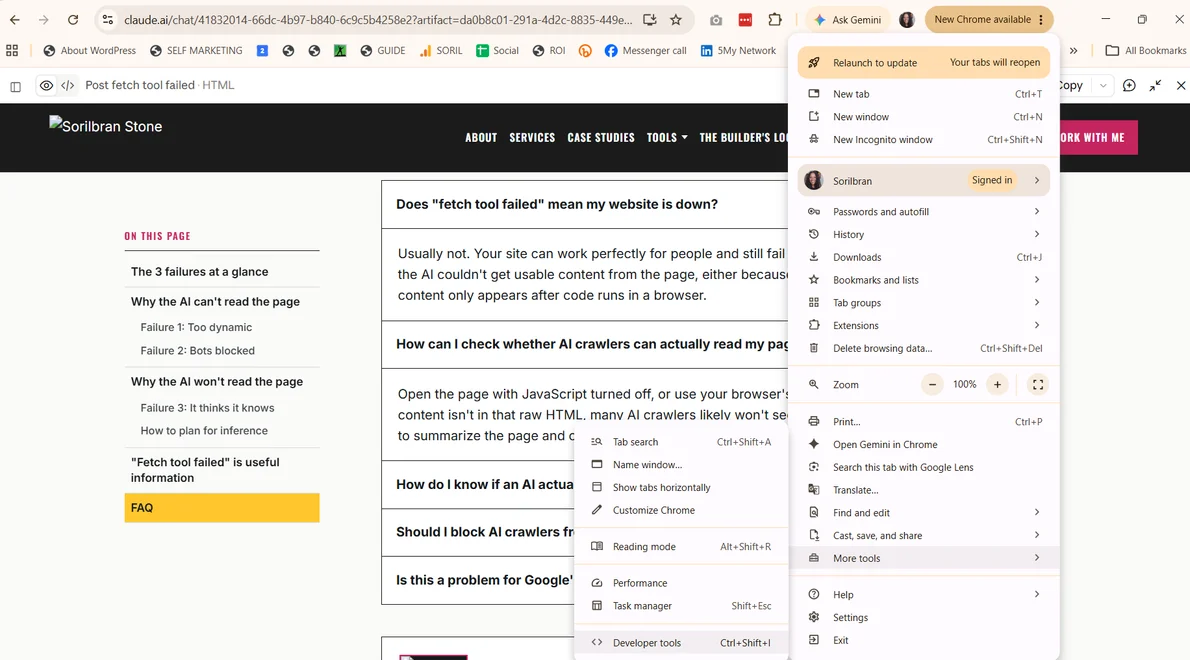This screenshot has width=1190, height=660.
Task: Expand Passwords and autofill submenu
Action: point(924,212)
